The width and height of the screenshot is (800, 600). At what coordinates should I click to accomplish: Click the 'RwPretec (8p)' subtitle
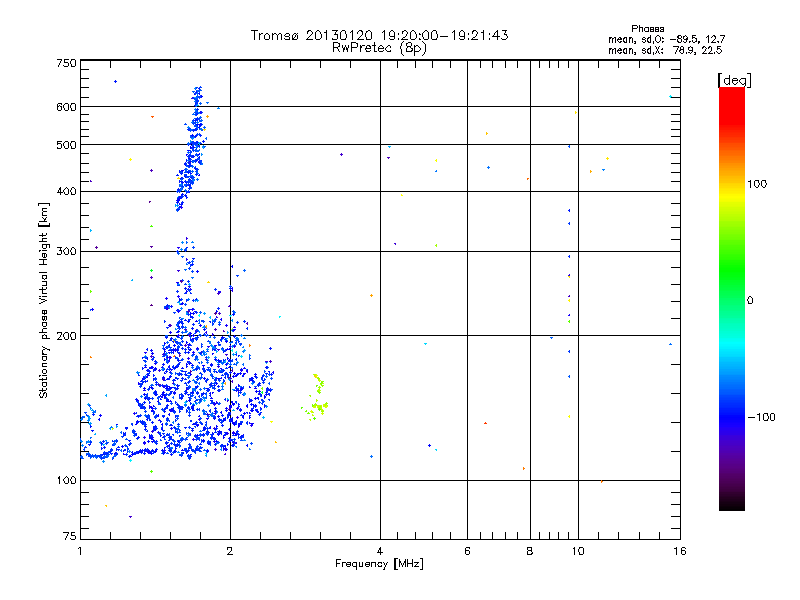[379, 48]
